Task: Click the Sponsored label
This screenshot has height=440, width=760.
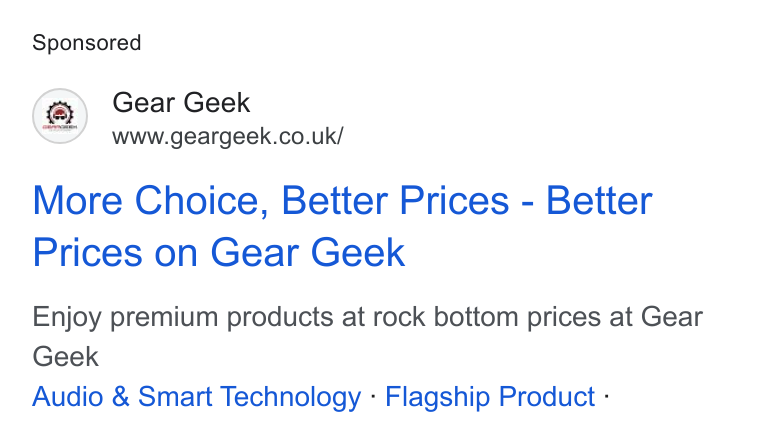Action: point(87,43)
